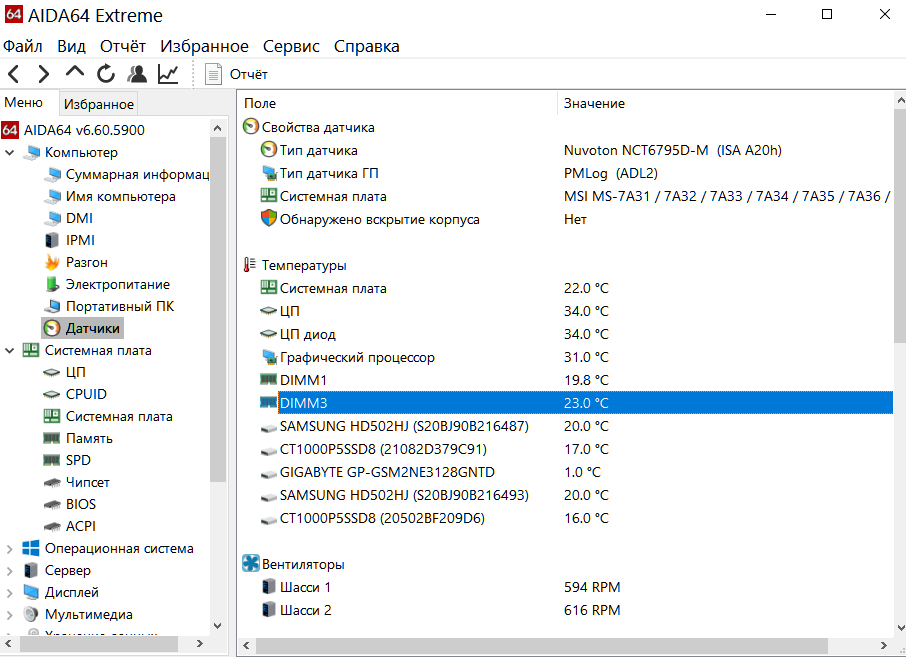Open the graph chart icon in toolbar
This screenshot has width=906, height=657.
[x=169, y=73]
